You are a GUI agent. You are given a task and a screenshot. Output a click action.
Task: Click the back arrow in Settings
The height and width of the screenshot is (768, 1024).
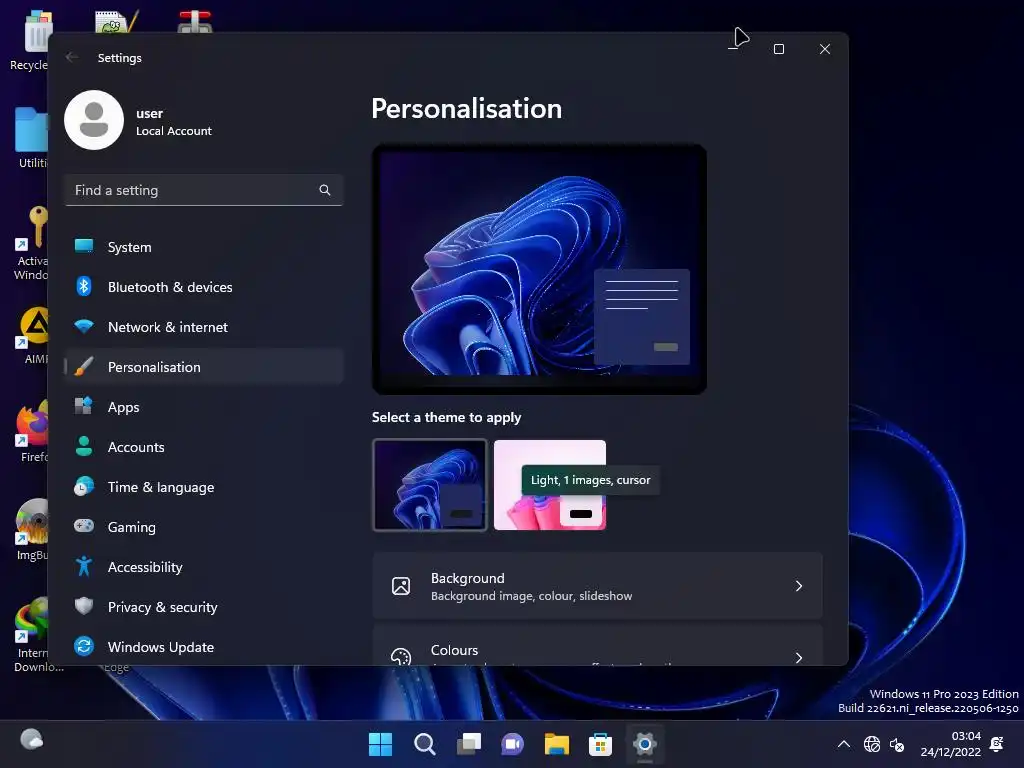pyautogui.click(x=72, y=57)
